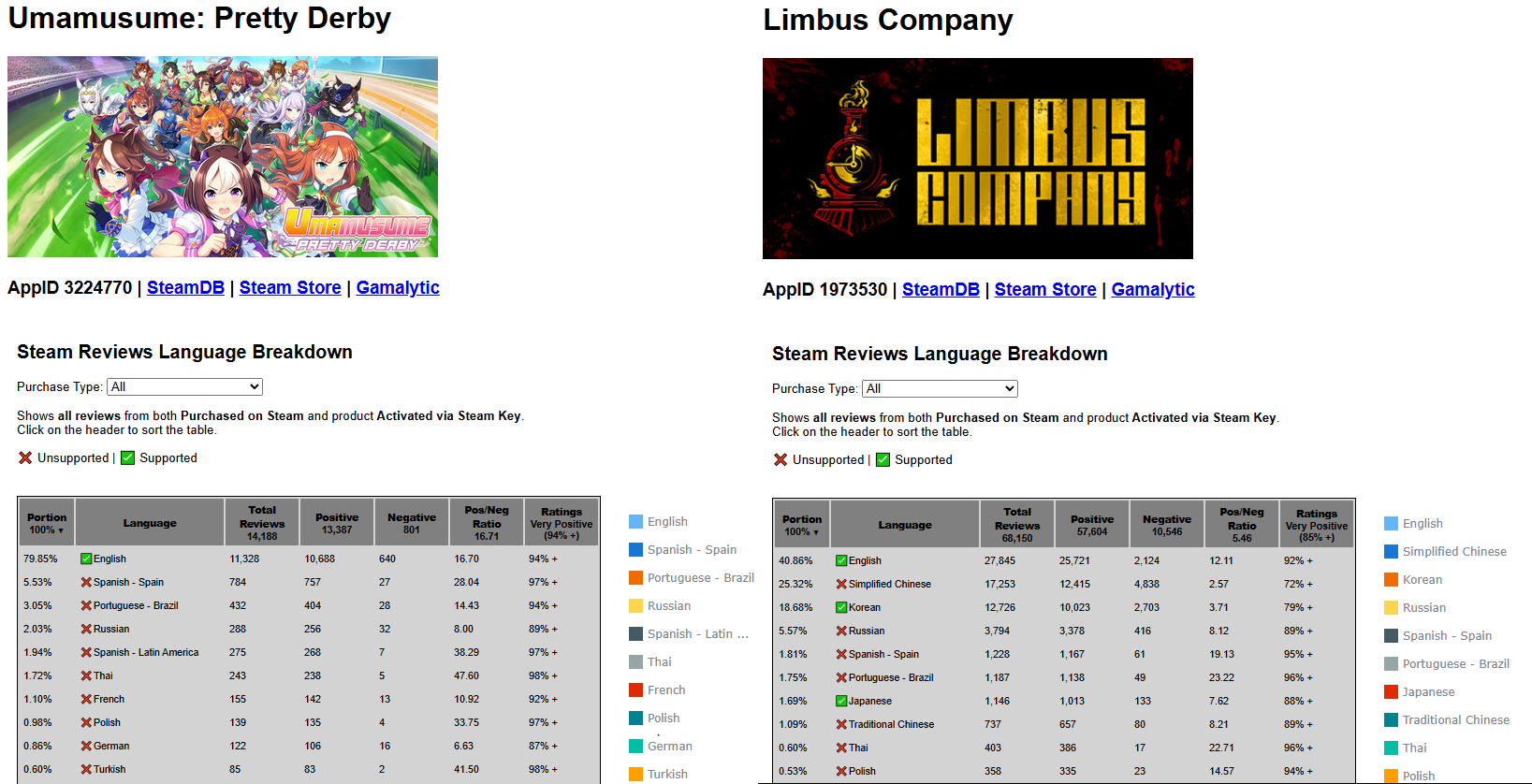The width and height of the screenshot is (1532, 784).
Task: Open Steam Store link for Umamusume
Action: point(290,288)
